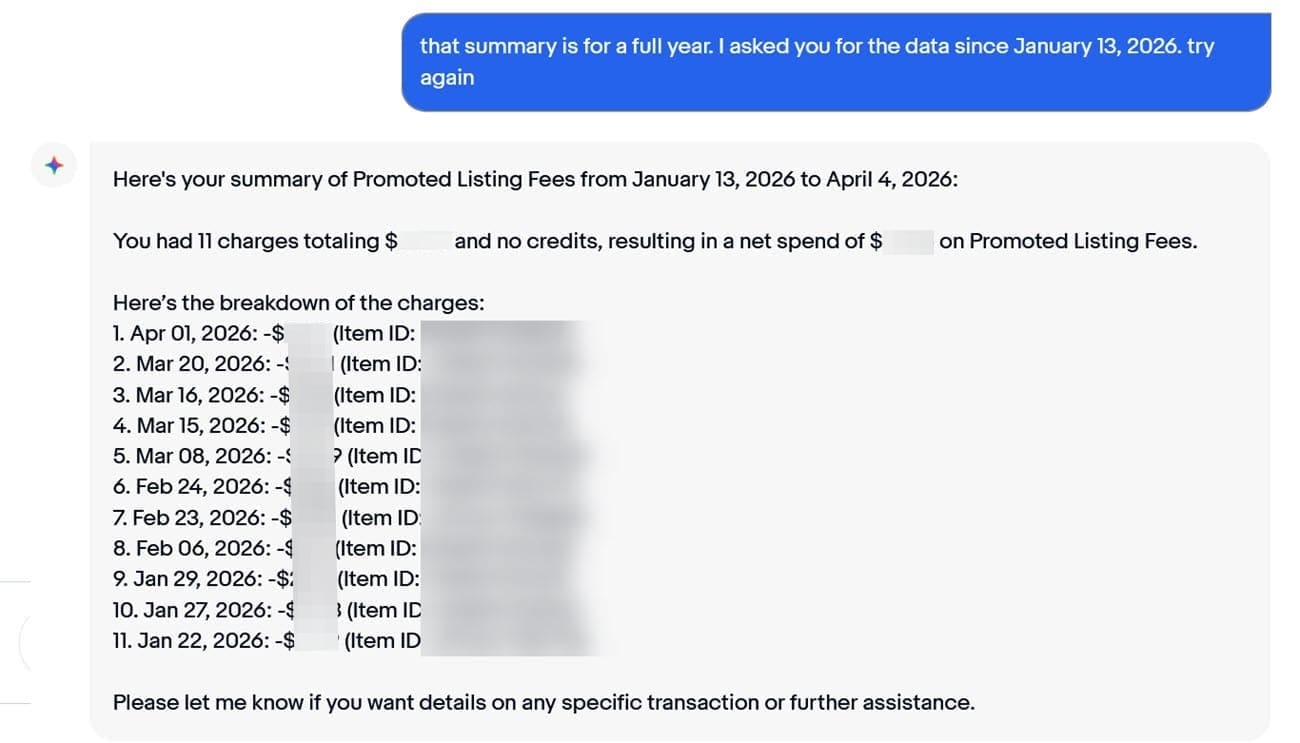Click the Promoted Listing Fees summary heading
Viewport: 1300px width, 743px height.
535,180
